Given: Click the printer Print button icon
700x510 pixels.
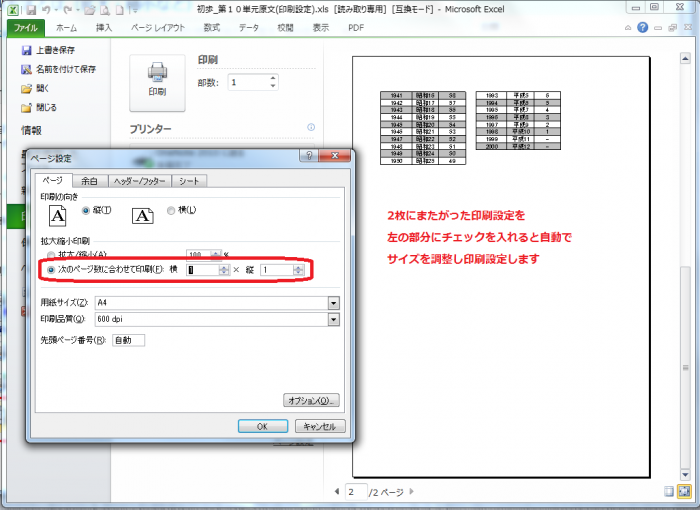Looking at the screenshot, I should point(157,83).
